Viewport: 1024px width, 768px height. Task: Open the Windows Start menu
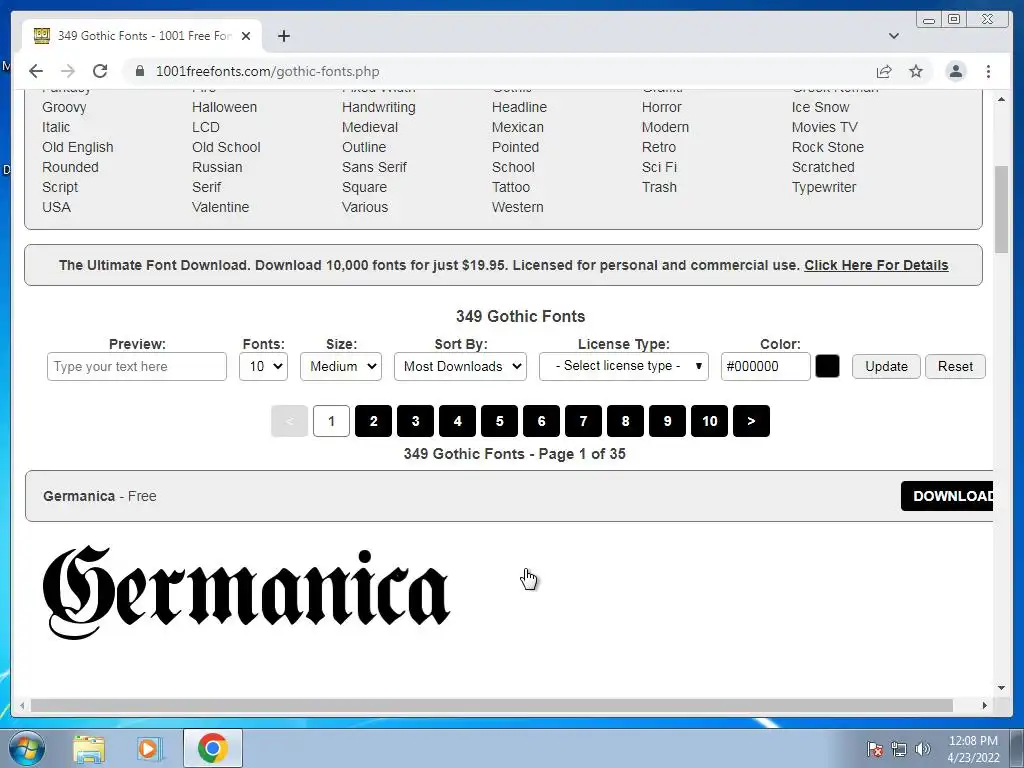(x=27, y=748)
